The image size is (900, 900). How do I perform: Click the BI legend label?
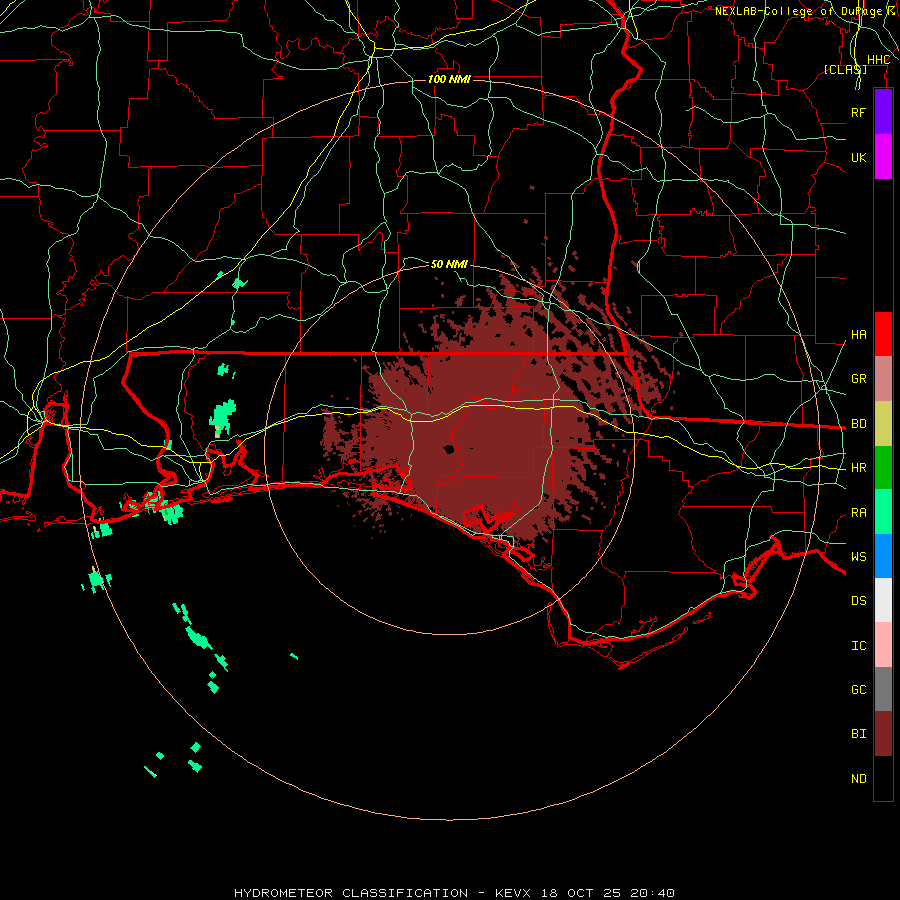click(x=858, y=734)
